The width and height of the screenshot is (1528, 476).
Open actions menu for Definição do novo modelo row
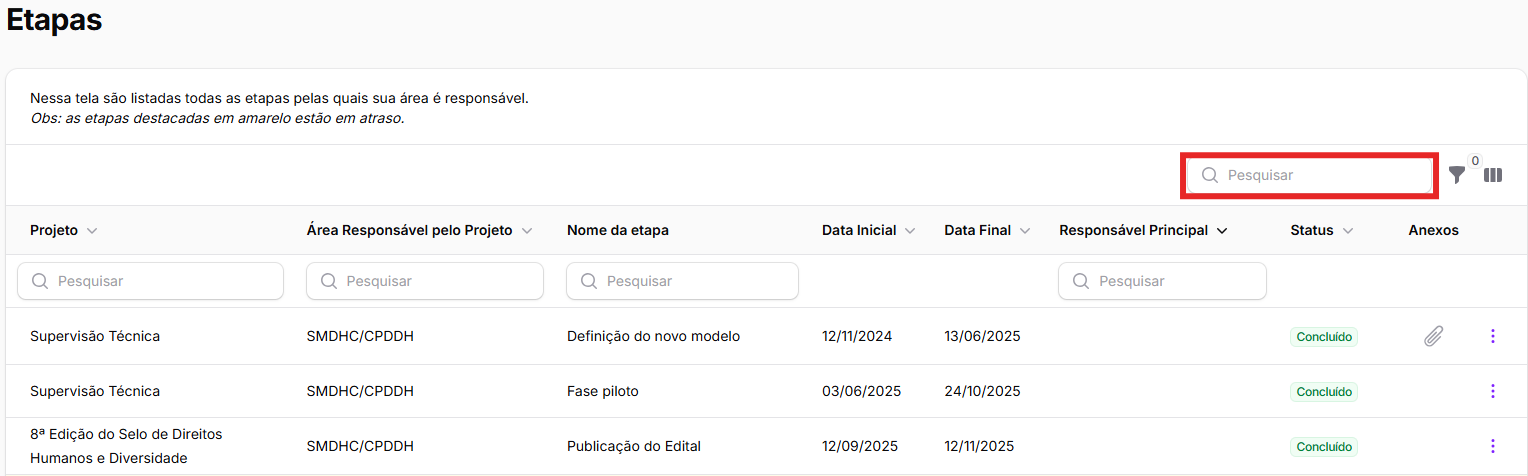coord(1492,337)
